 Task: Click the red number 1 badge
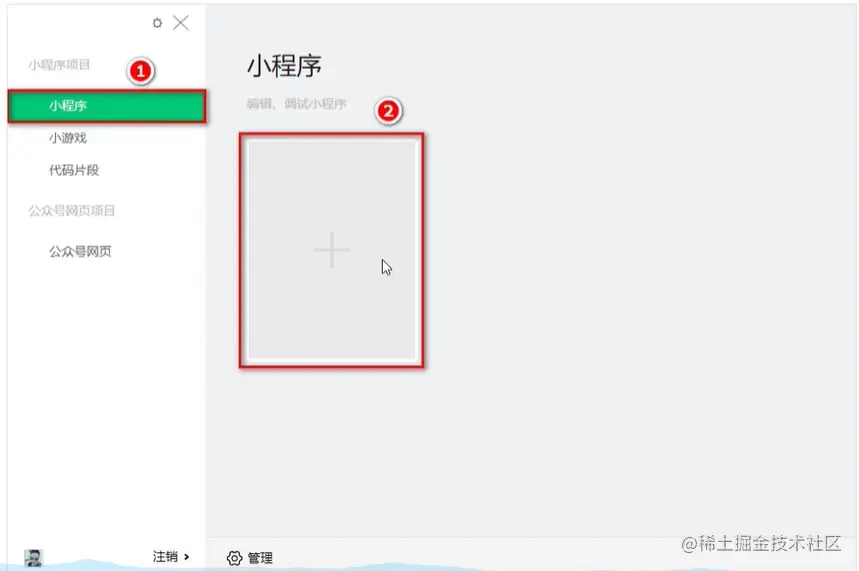point(140,71)
